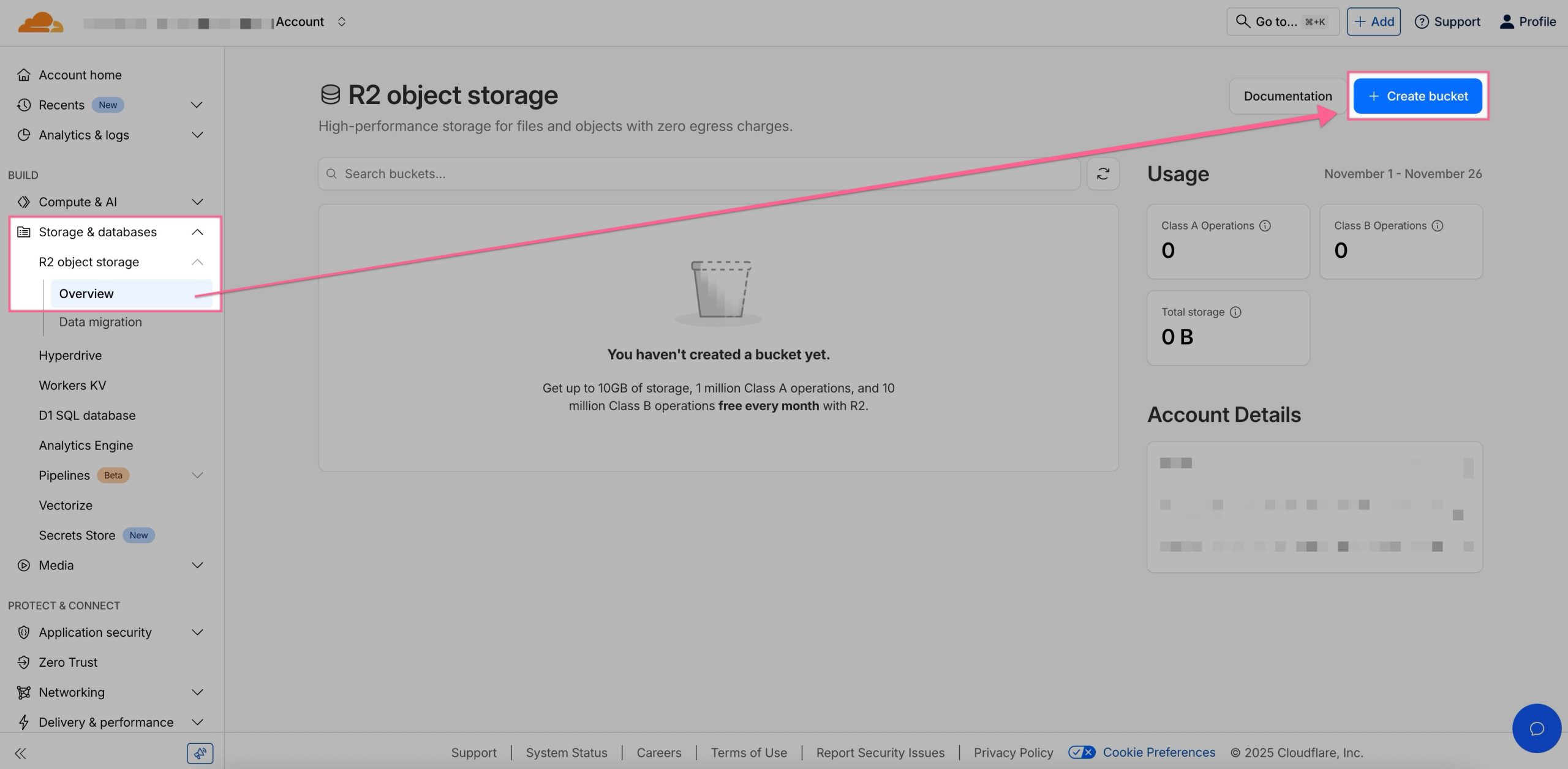Screen dimensions: 1568x769
Task: Click the Support question mark icon
Action: [1422, 21]
